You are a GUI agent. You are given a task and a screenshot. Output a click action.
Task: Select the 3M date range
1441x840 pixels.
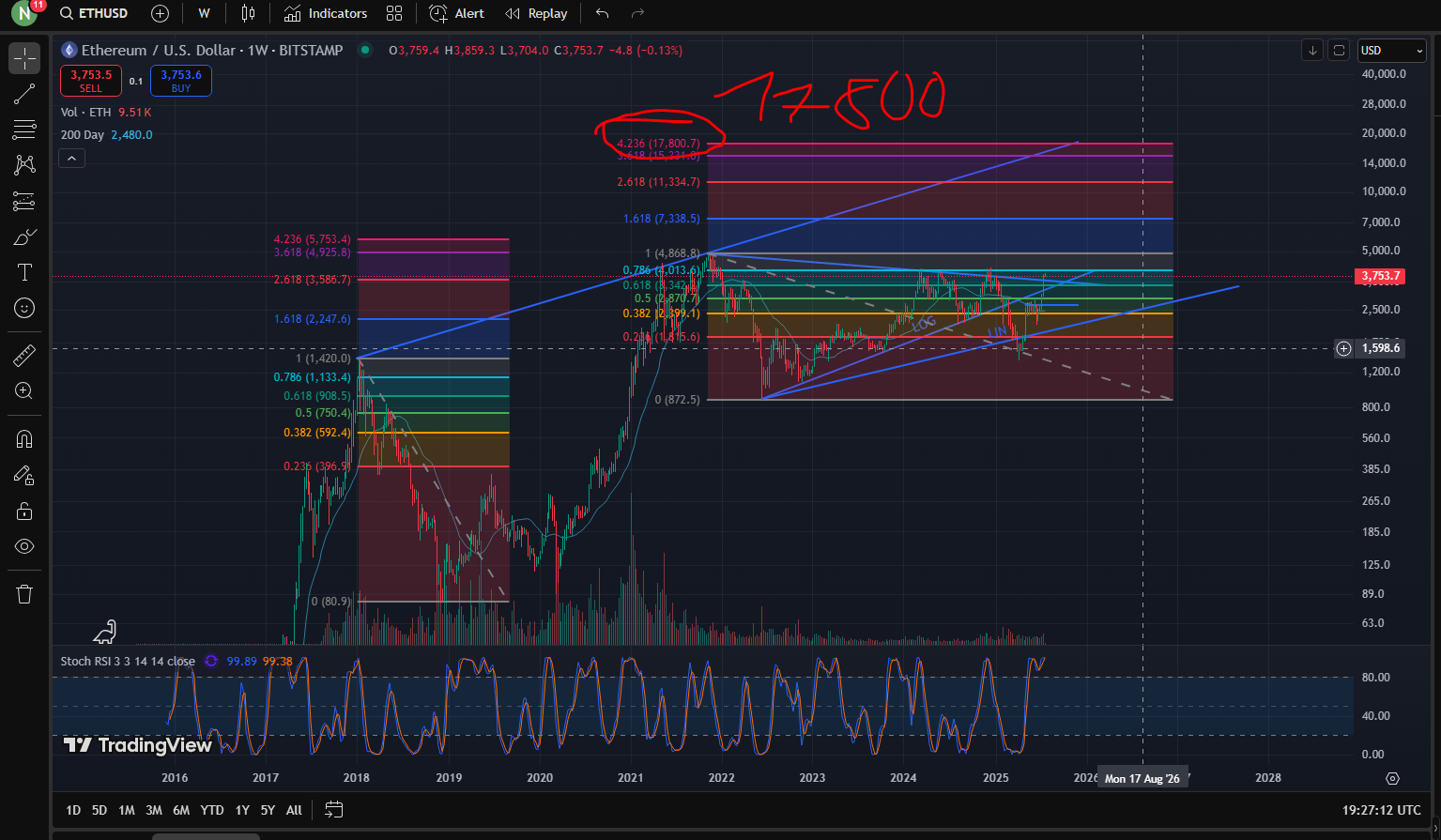(154, 810)
